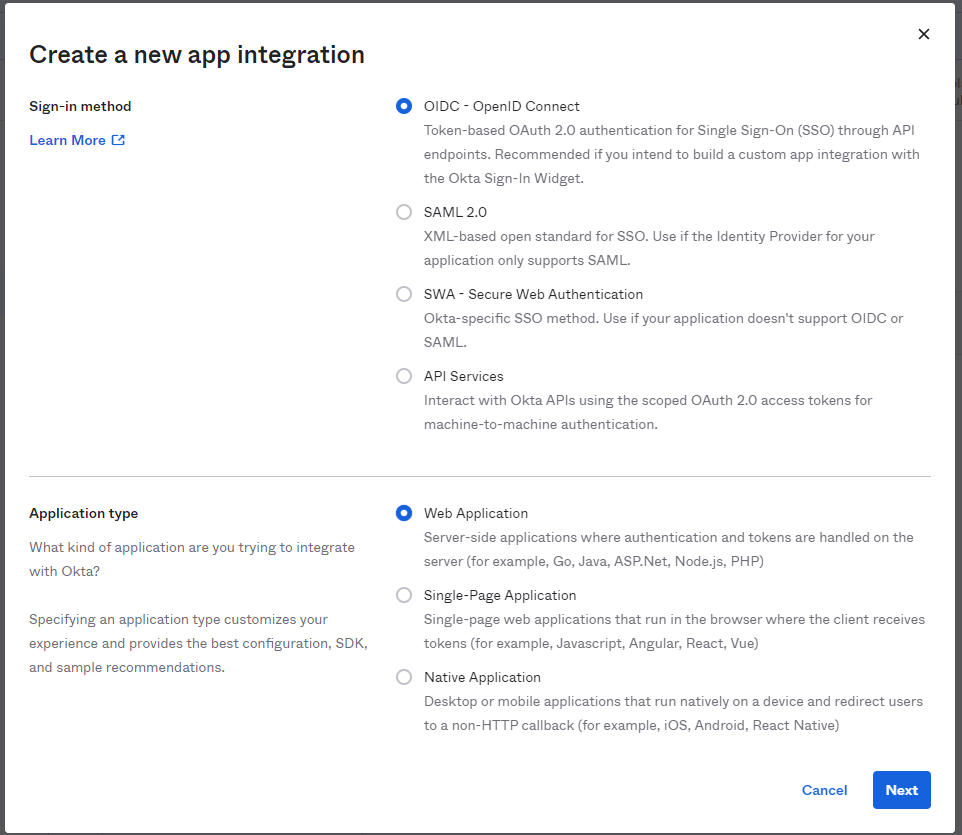Close the Create a new app integration dialog
This screenshot has width=962, height=835.
click(x=923, y=34)
